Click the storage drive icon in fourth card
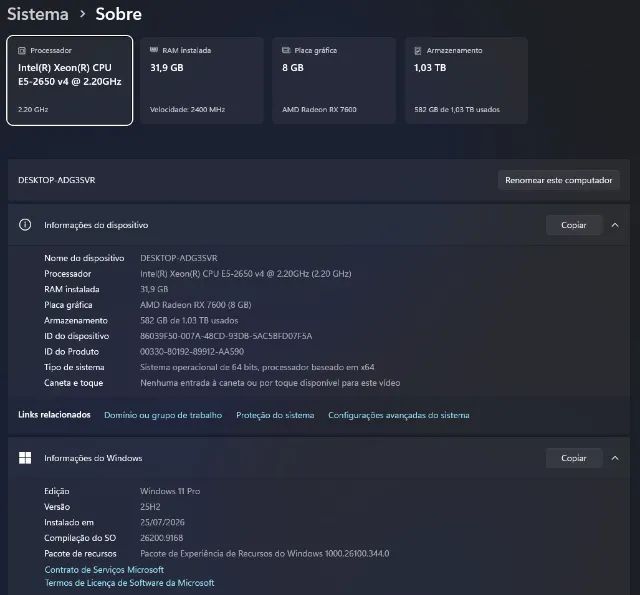 [x=418, y=51]
